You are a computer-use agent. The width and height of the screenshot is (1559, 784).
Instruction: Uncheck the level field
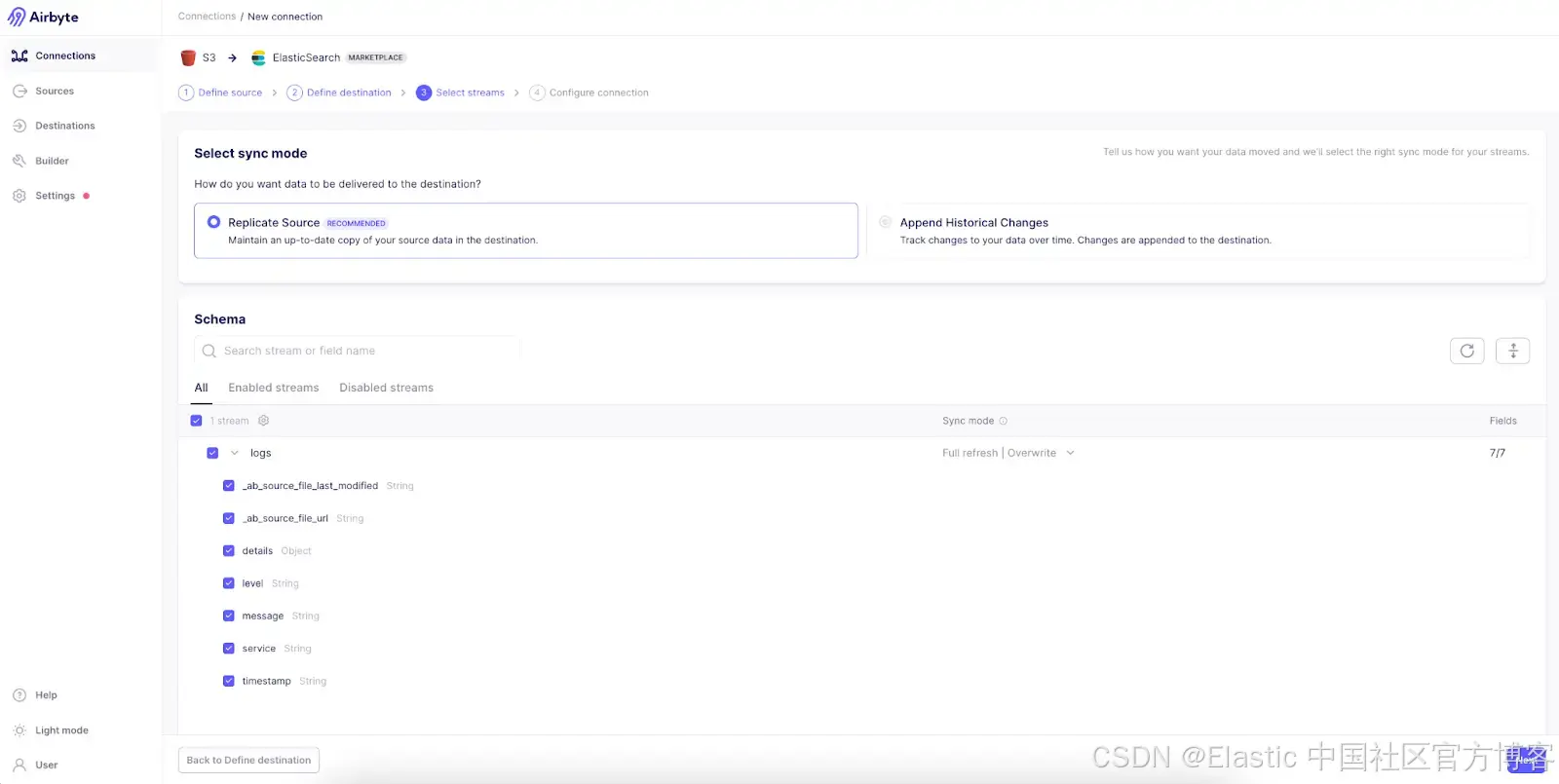(x=229, y=583)
